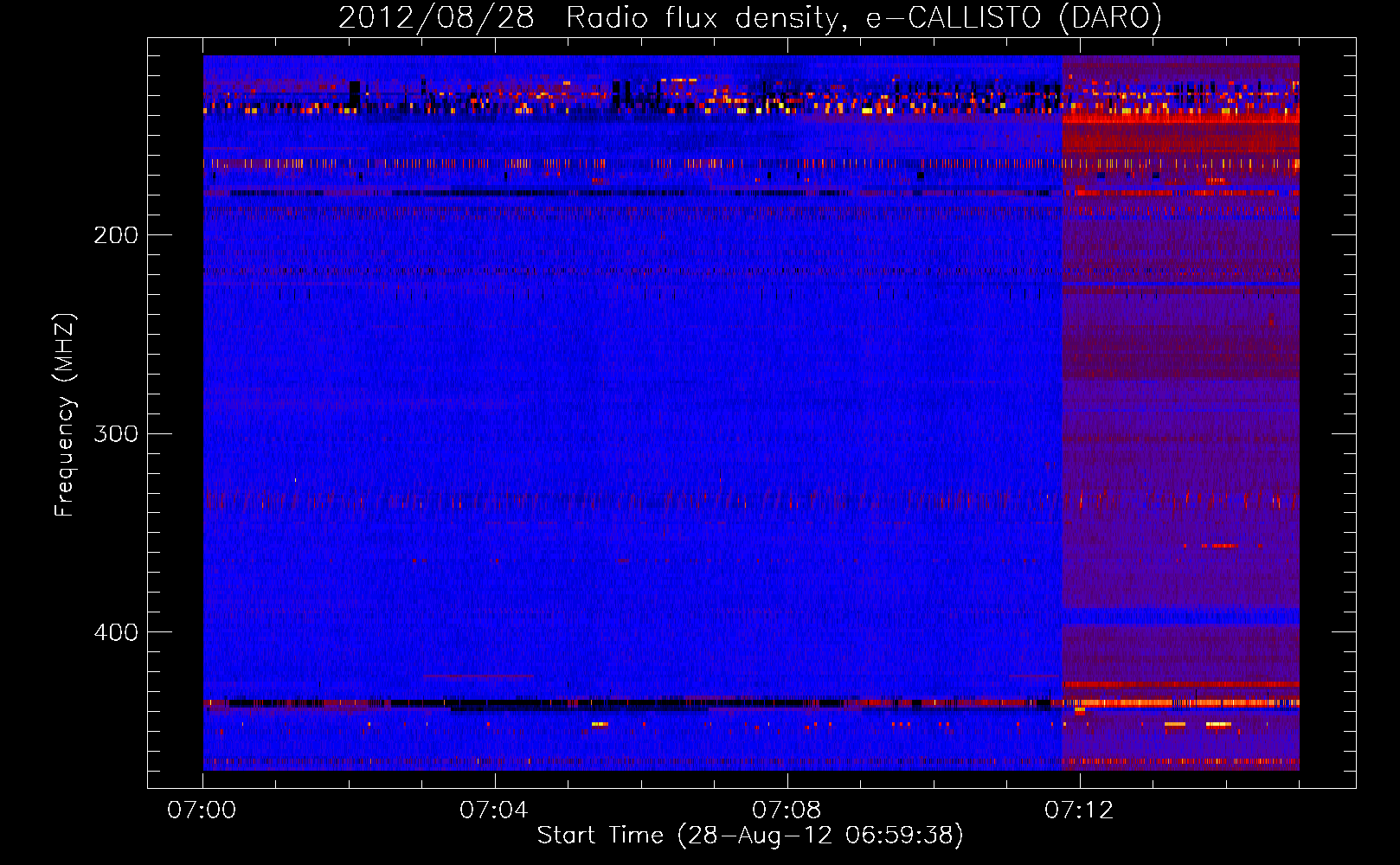Click the 07:08 time tick label
The image size is (1400, 865).
[787, 811]
